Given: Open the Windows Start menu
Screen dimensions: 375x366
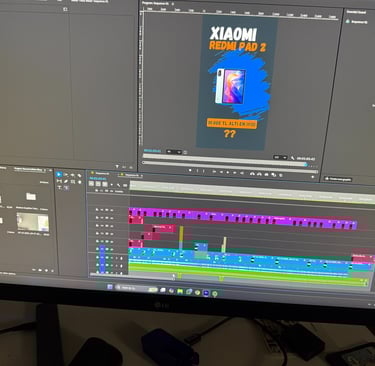Looking at the screenshot, I should click(x=110, y=287).
